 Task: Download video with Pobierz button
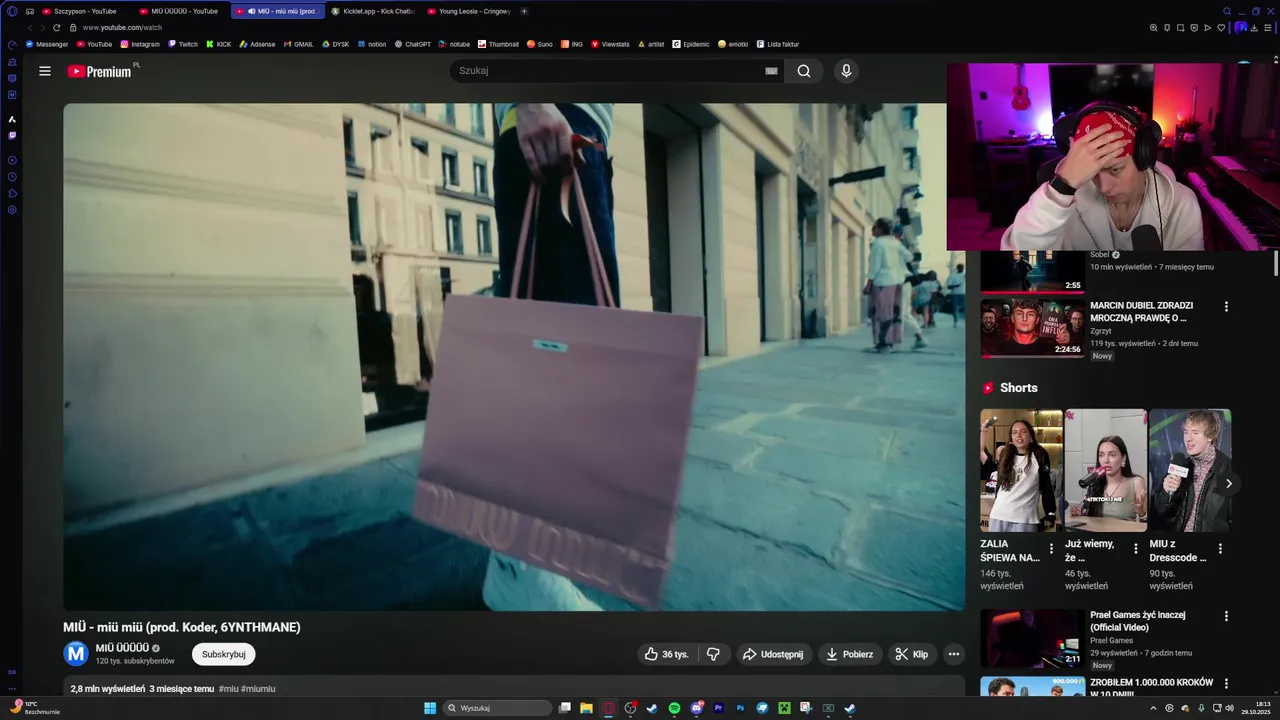point(850,654)
